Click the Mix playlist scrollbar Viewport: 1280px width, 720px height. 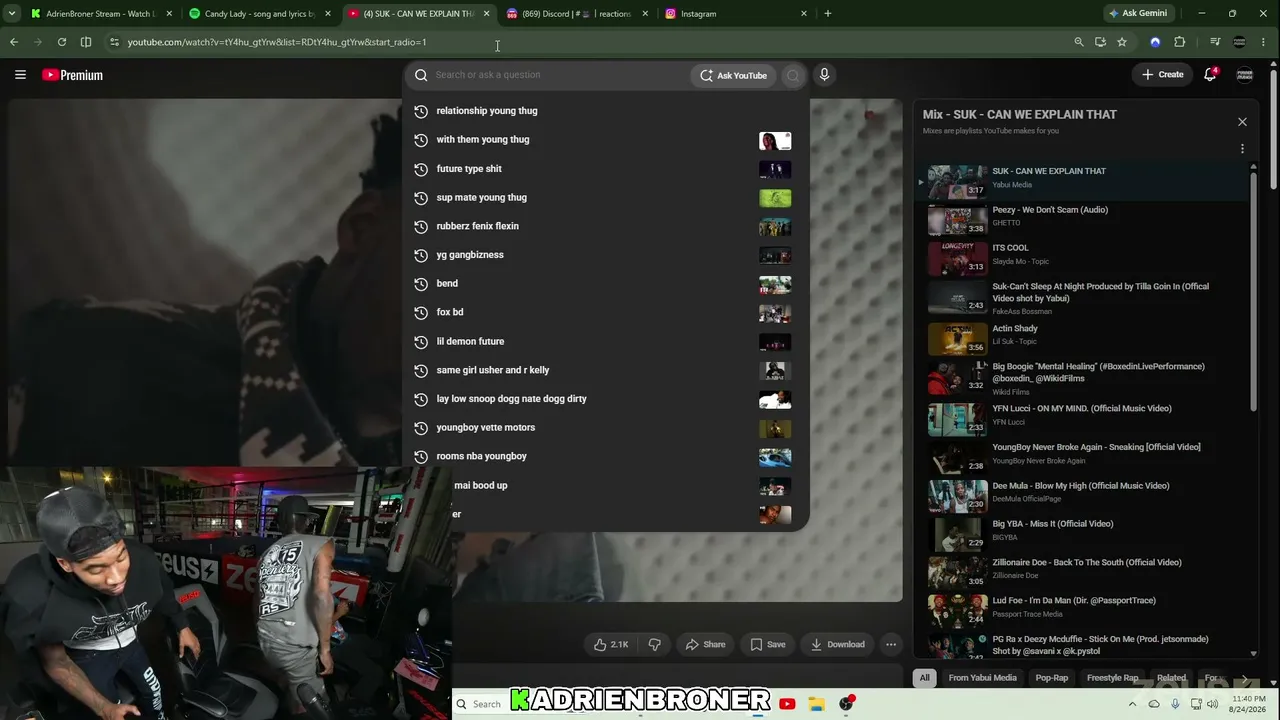1254,290
